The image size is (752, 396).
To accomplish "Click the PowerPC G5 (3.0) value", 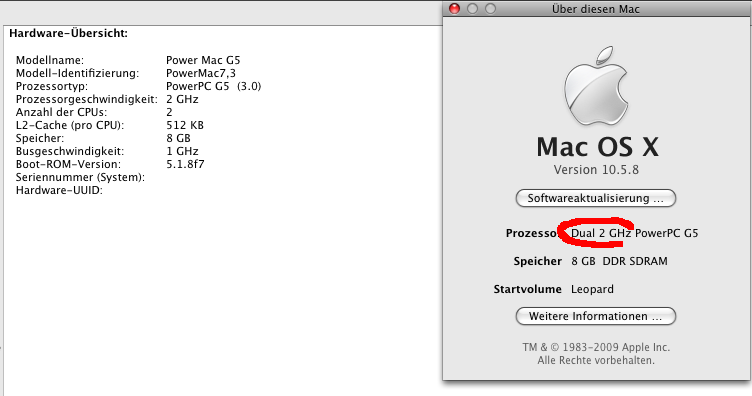I will 213,86.
